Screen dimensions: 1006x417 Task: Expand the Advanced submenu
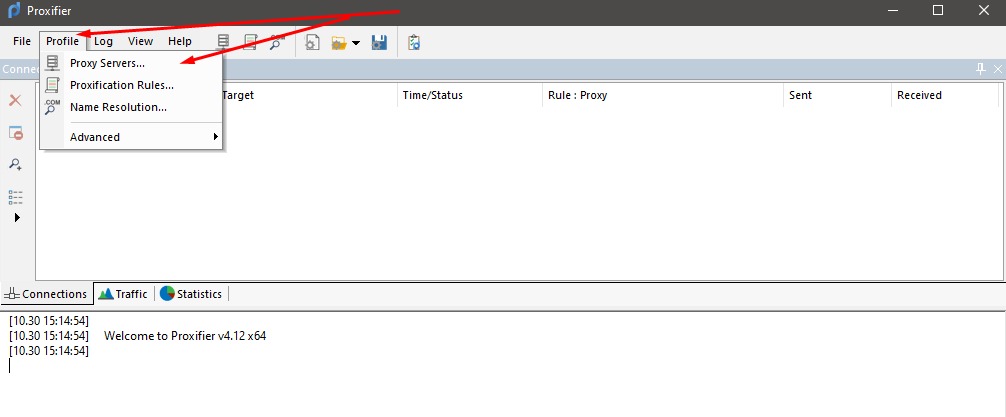click(130, 137)
